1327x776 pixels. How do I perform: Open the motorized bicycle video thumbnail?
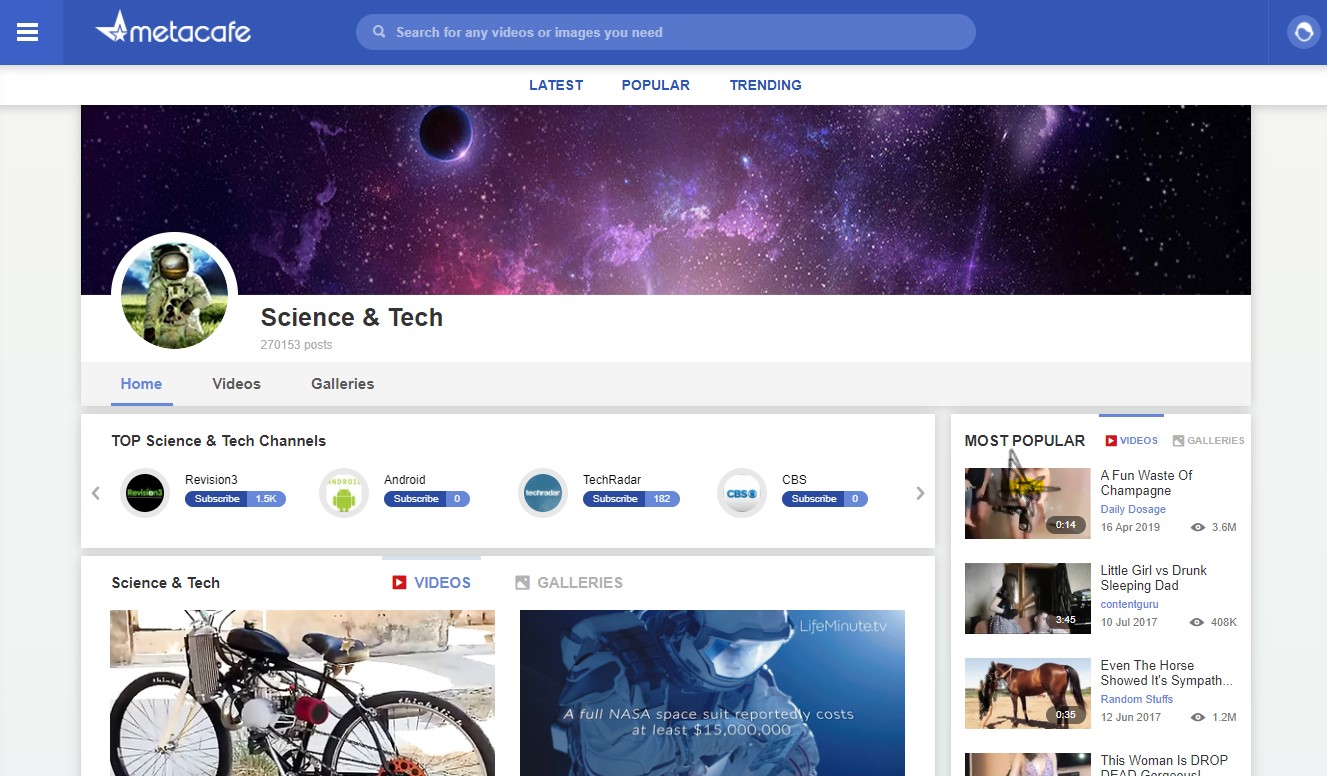[302, 693]
